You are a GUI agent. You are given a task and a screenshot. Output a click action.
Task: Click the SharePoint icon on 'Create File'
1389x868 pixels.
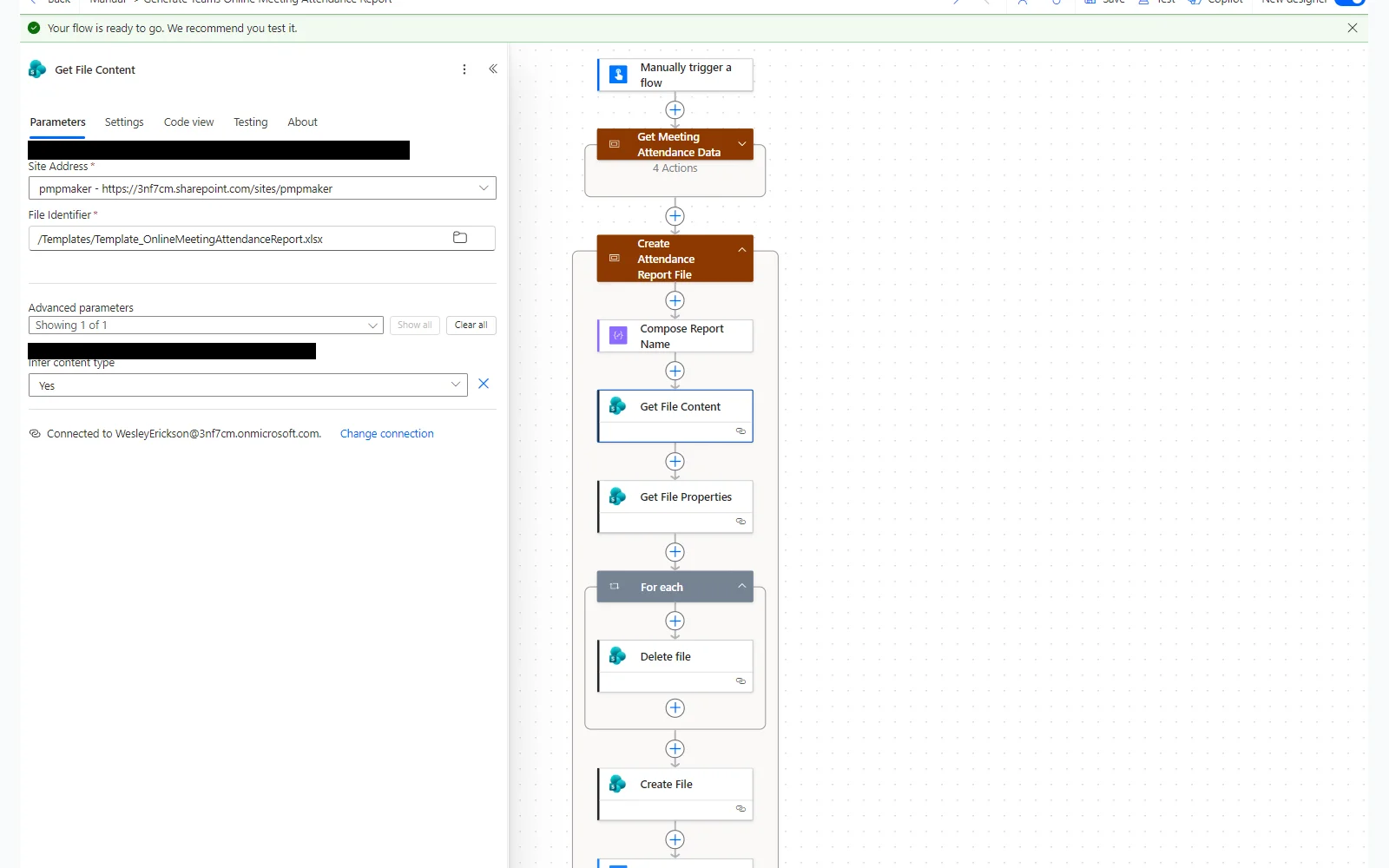(x=617, y=784)
